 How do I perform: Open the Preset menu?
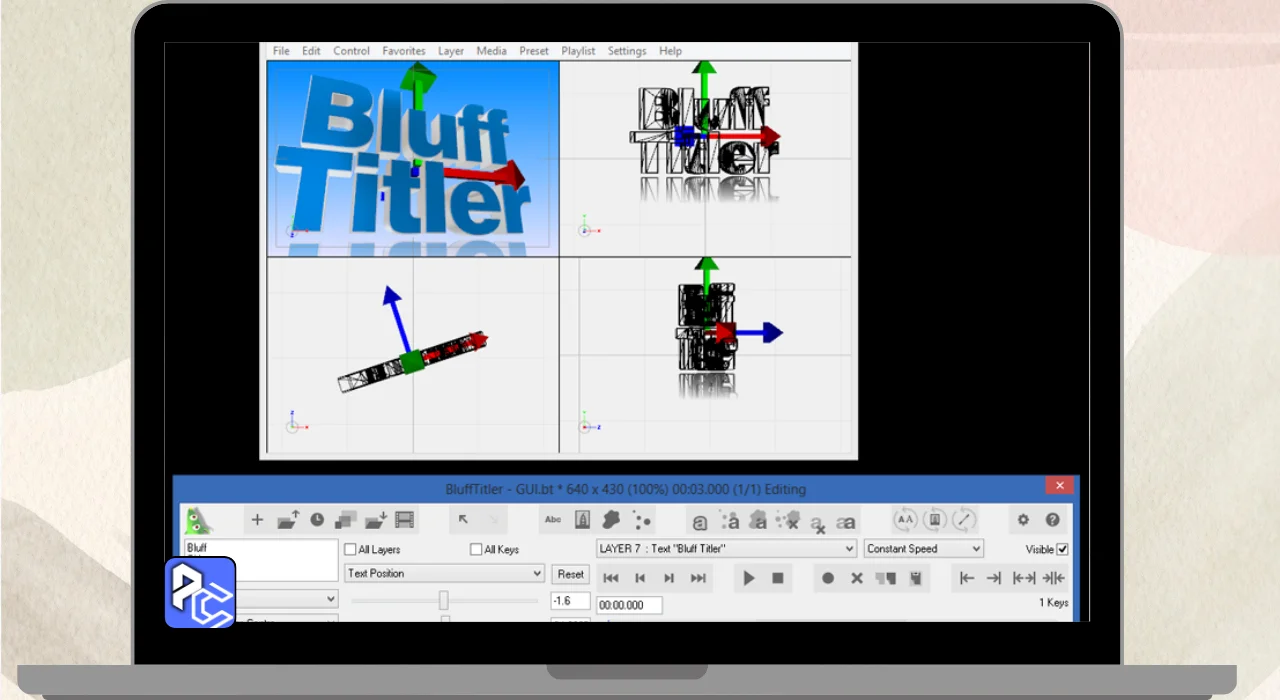coord(534,51)
